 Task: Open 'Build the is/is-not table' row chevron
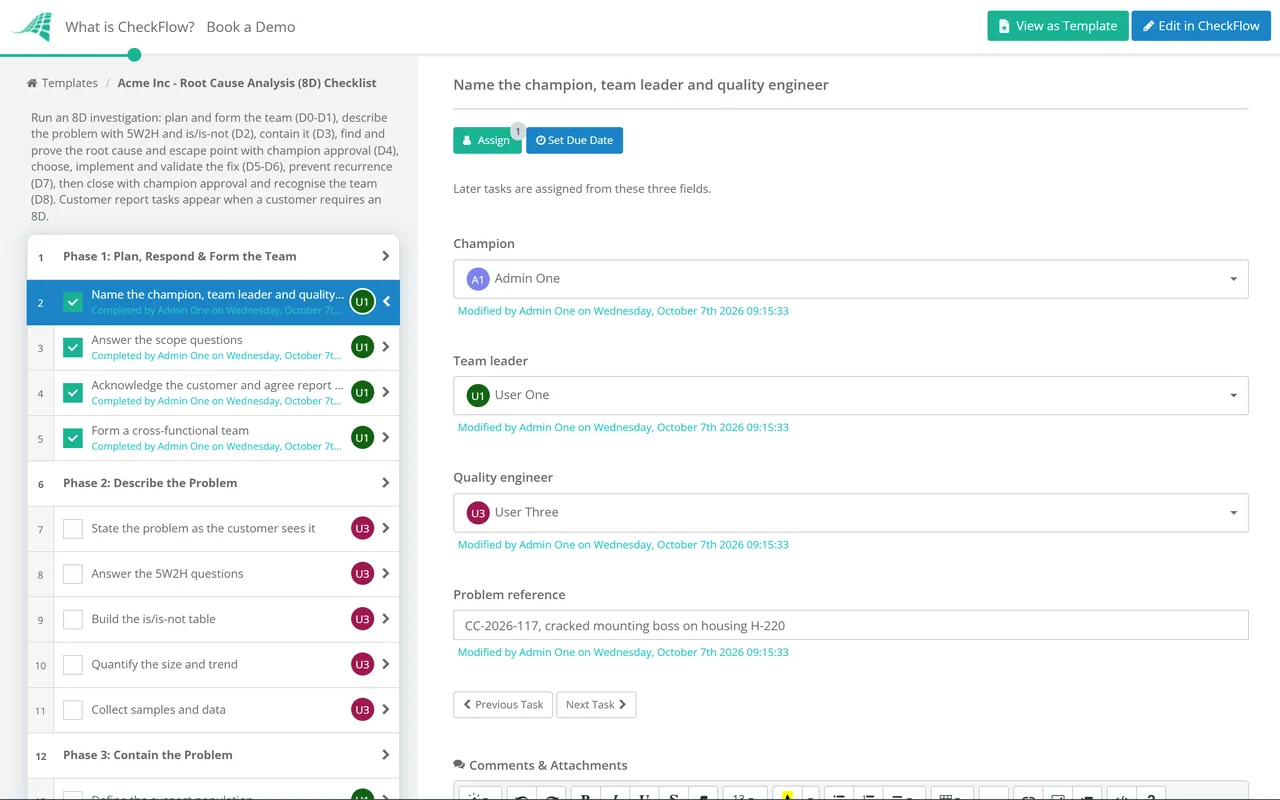[386, 619]
